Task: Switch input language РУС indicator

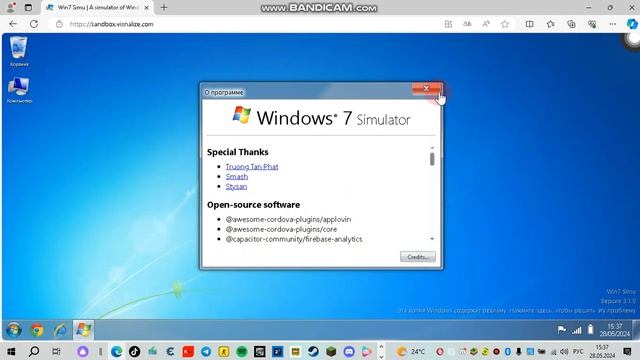Action: [578, 352]
